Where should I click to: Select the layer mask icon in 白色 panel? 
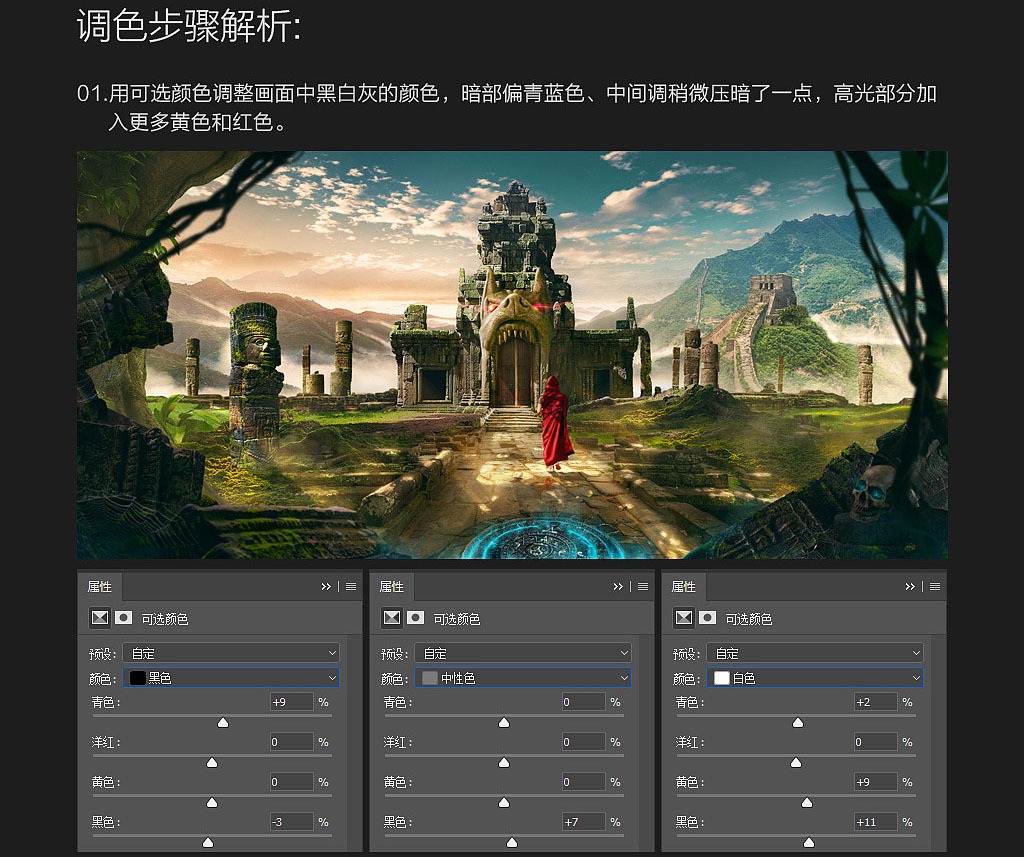707,617
